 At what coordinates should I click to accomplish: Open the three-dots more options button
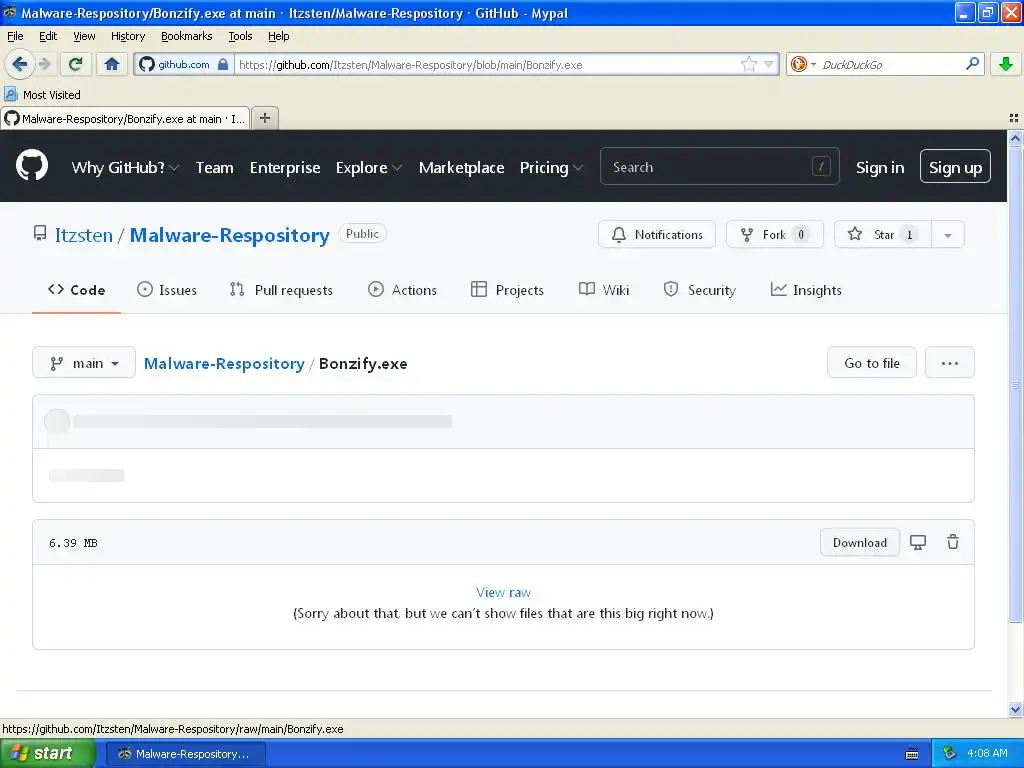click(x=950, y=362)
